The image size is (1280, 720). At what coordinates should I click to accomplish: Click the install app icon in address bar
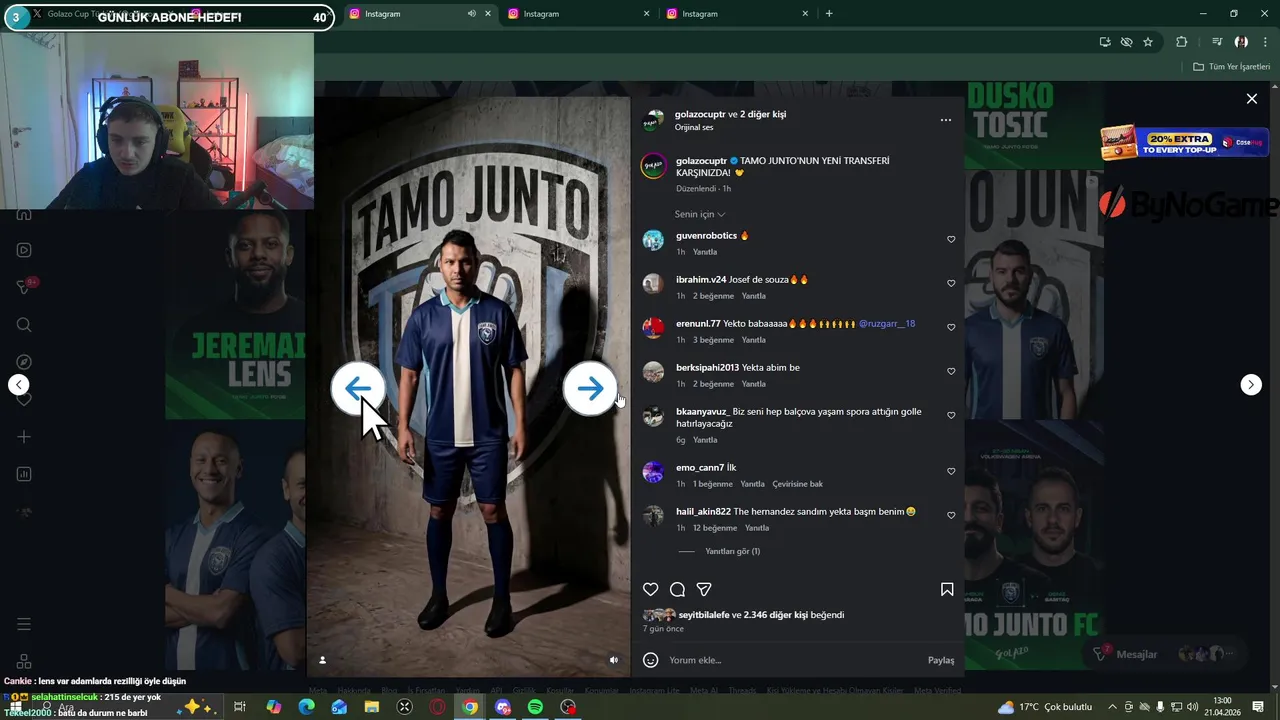pyautogui.click(x=1105, y=42)
